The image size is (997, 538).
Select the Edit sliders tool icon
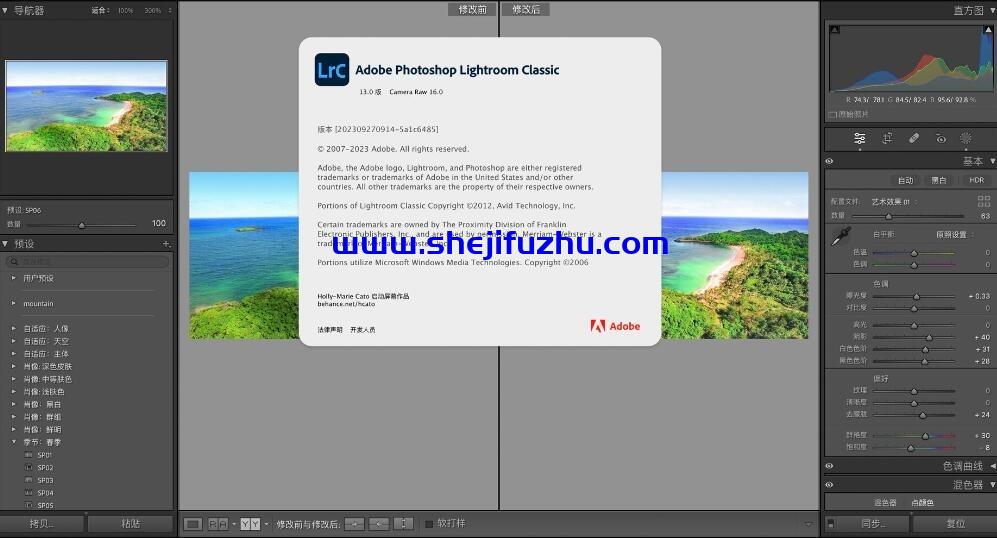tap(860, 138)
